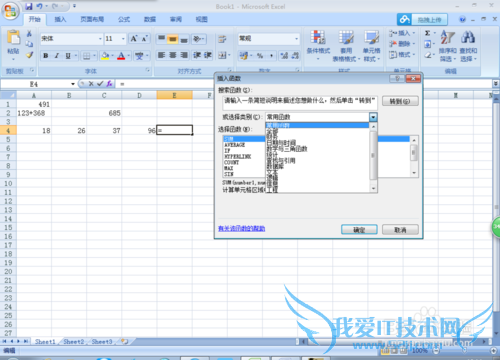Open the help link about this function

[x=241, y=229]
